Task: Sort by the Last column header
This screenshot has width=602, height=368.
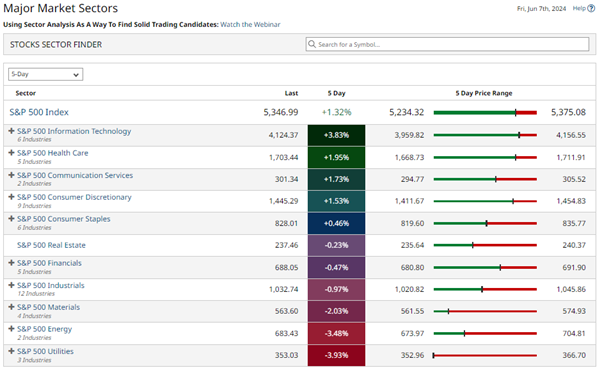Action: [291, 93]
